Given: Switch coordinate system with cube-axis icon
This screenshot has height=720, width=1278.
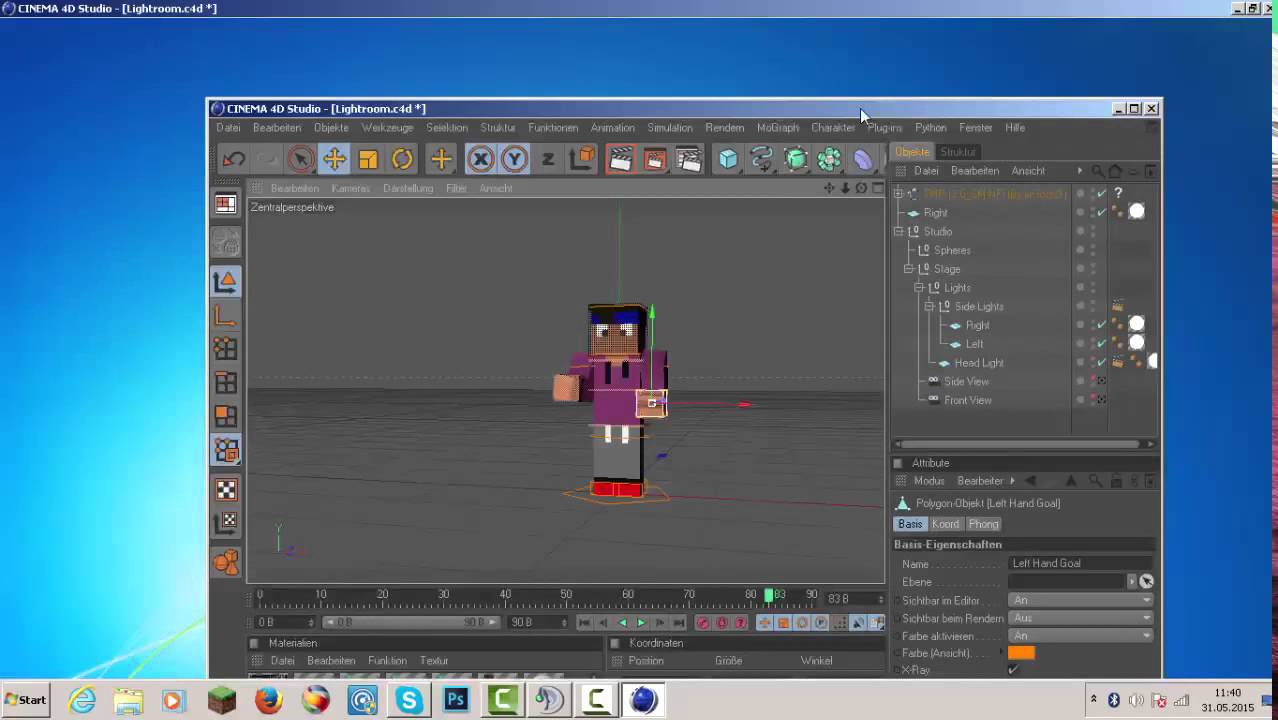Looking at the screenshot, I should pos(582,159).
